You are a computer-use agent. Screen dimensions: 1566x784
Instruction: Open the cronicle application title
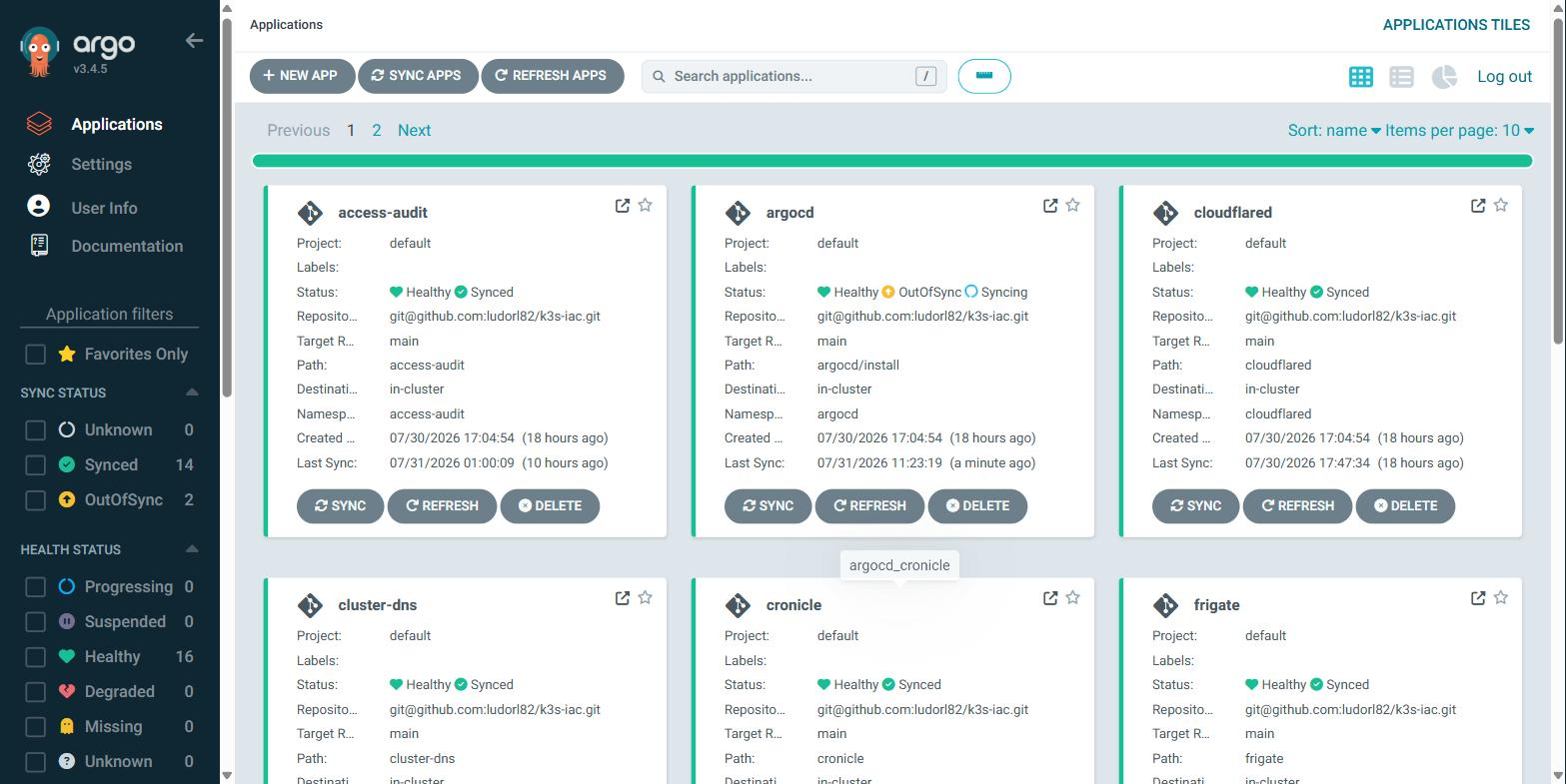(x=793, y=605)
